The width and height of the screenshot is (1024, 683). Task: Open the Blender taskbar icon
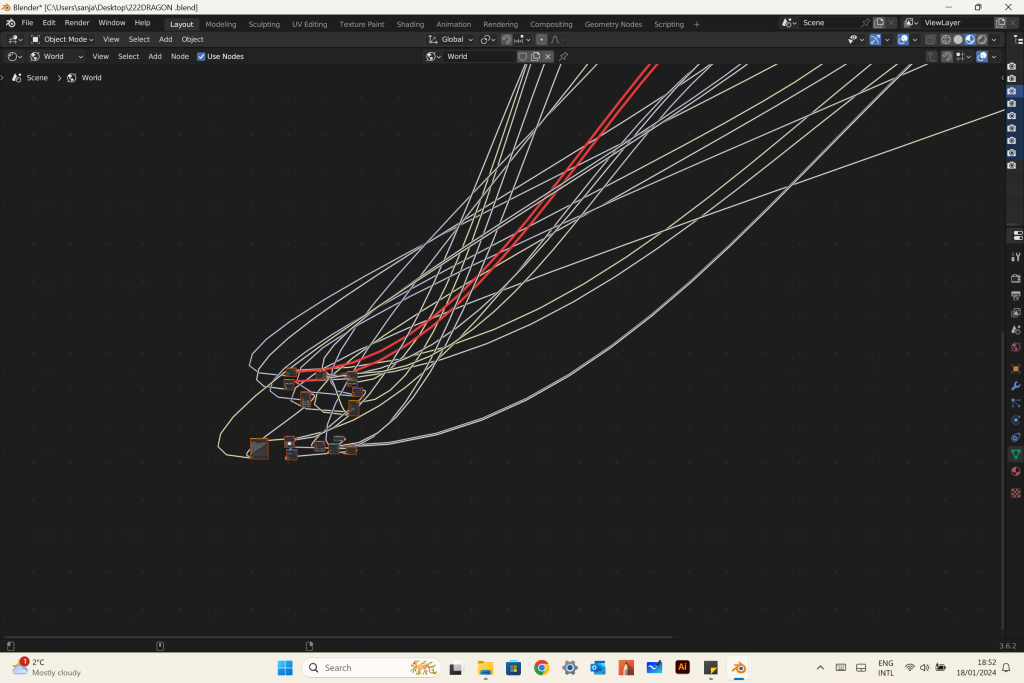(x=739, y=667)
